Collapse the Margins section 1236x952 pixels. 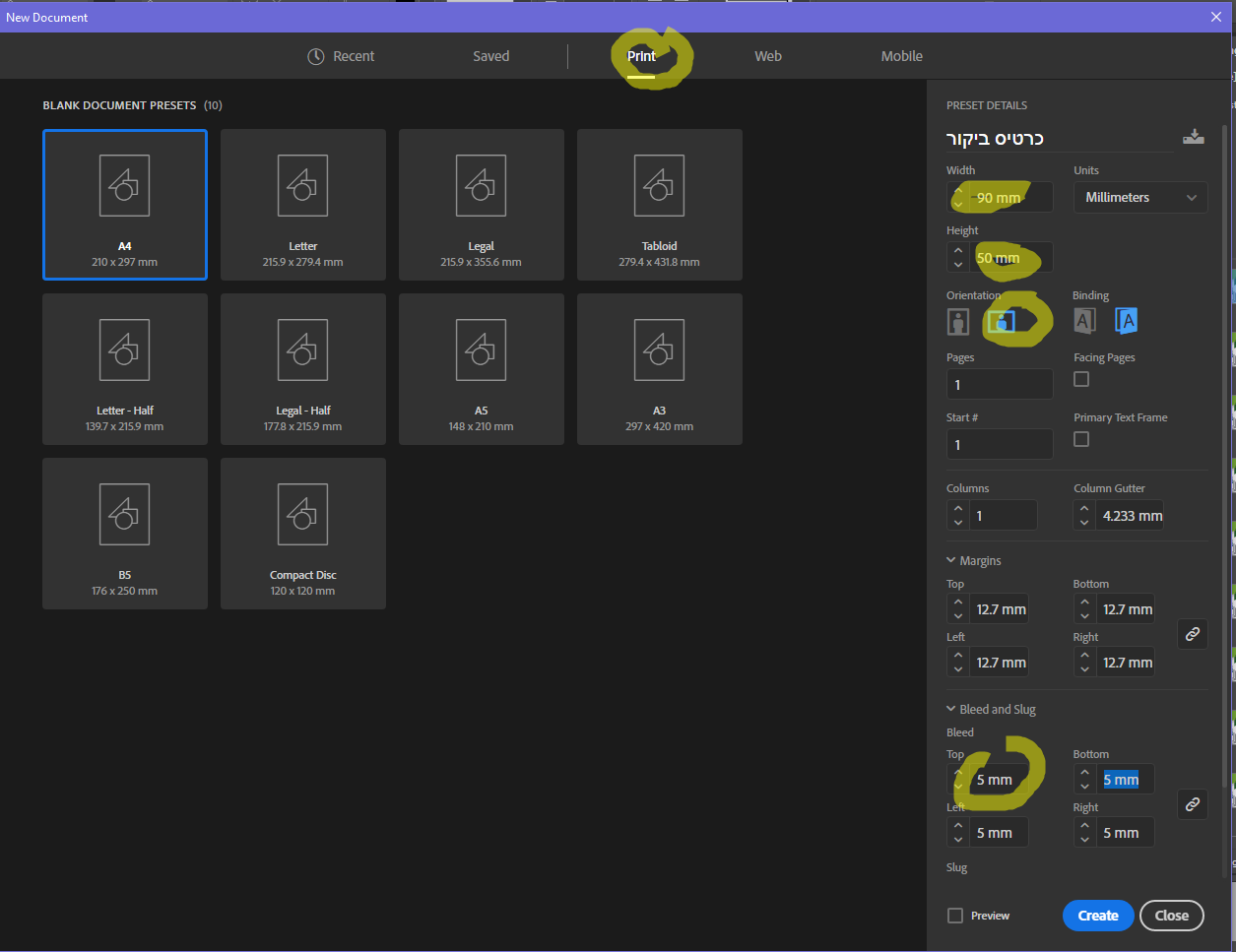click(951, 560)
